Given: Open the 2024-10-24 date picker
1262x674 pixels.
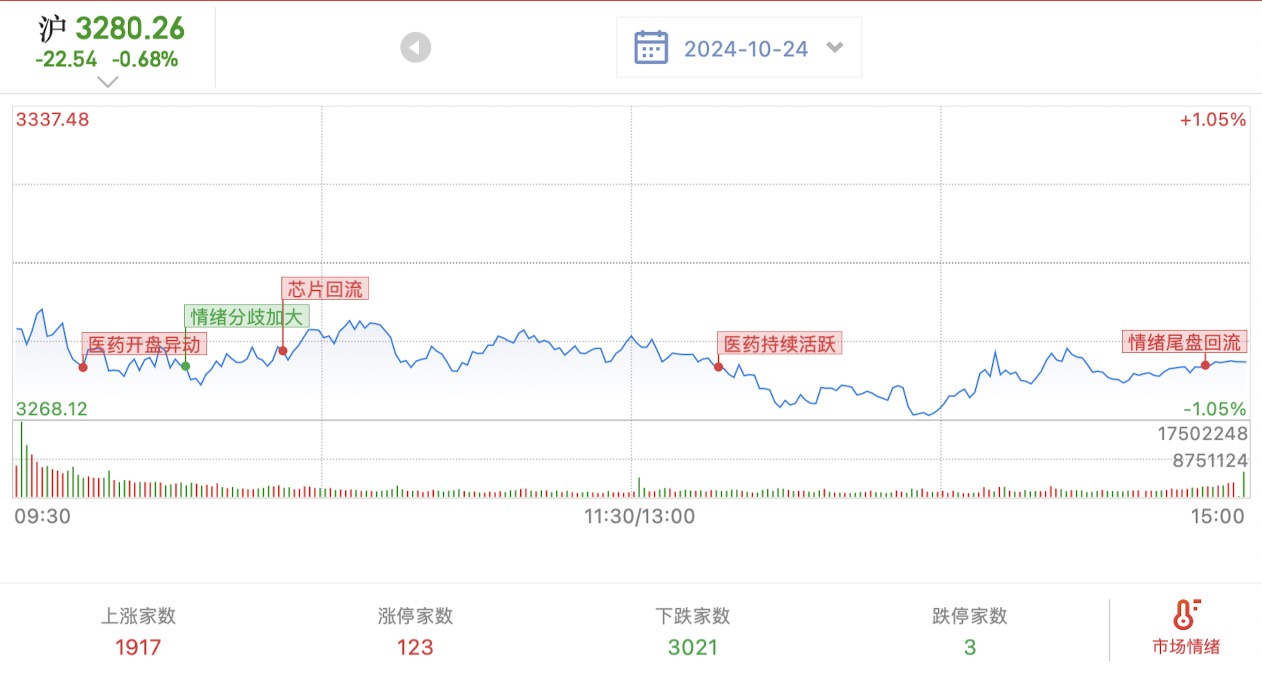Looking at the screenshot, I should pyautogui.click(x=745, y=48).
